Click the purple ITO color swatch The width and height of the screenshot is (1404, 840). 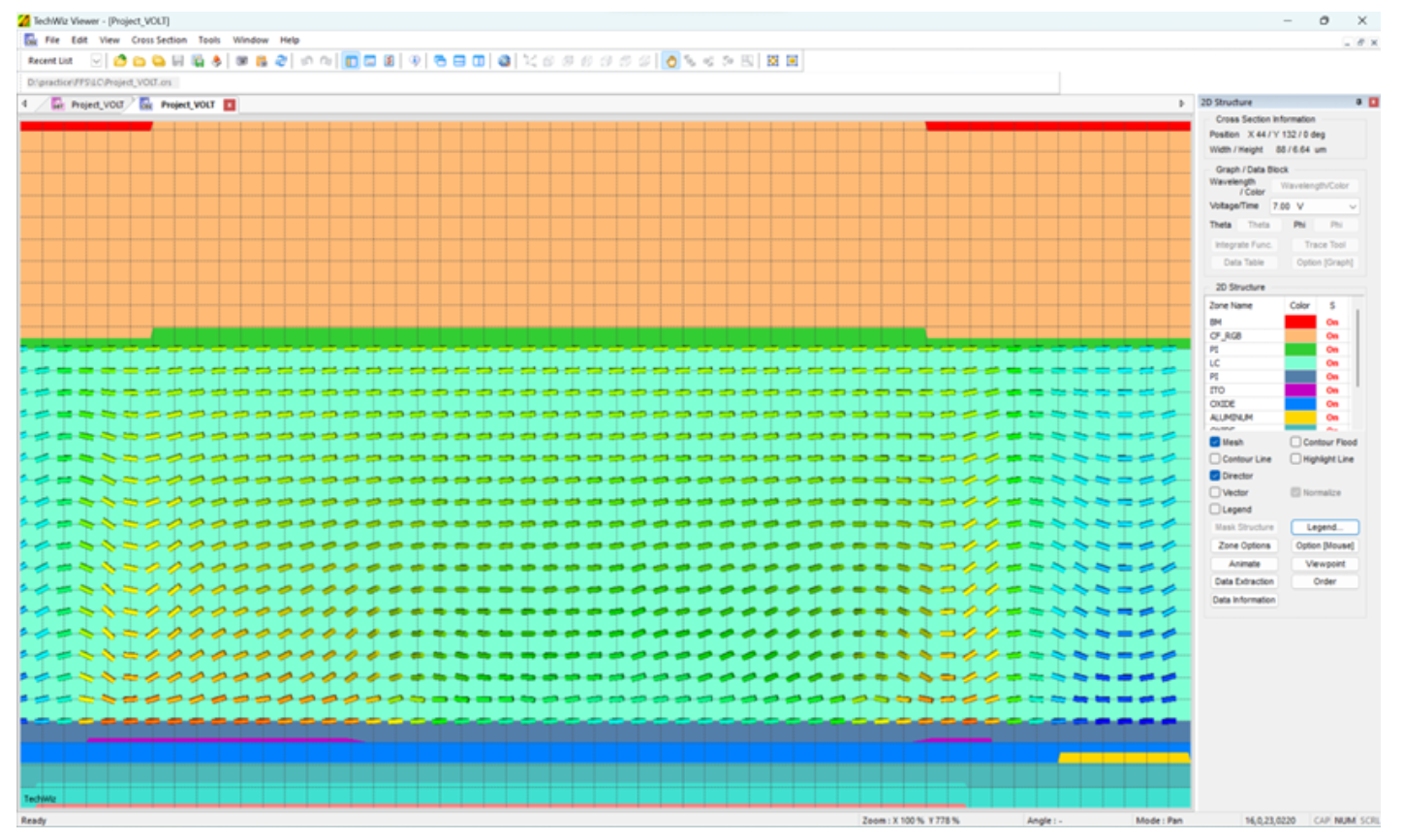1299,390
